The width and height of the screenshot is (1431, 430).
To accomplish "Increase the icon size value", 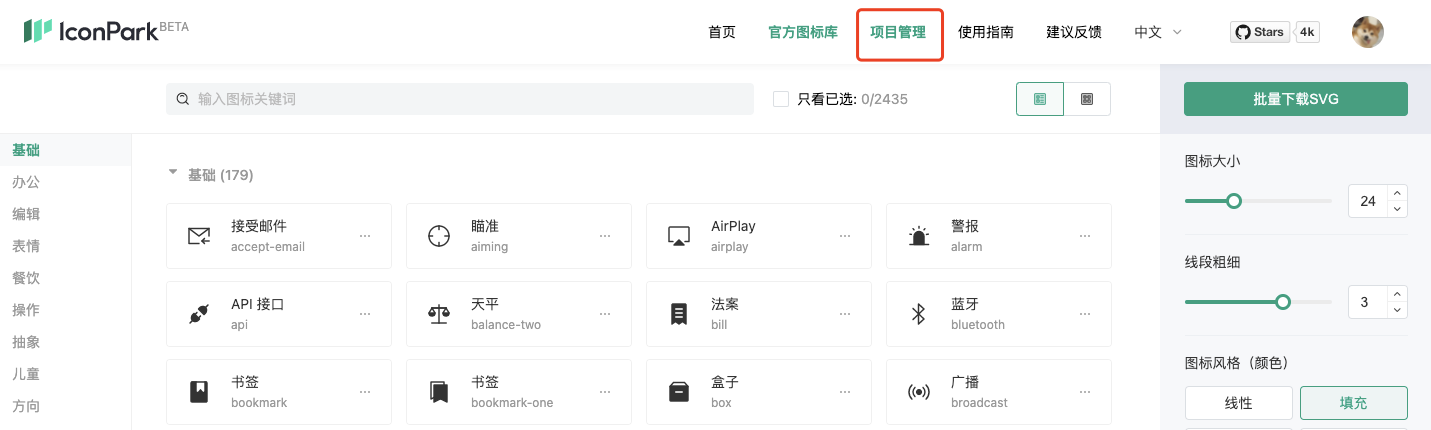I will click(x=1397, y=193).
